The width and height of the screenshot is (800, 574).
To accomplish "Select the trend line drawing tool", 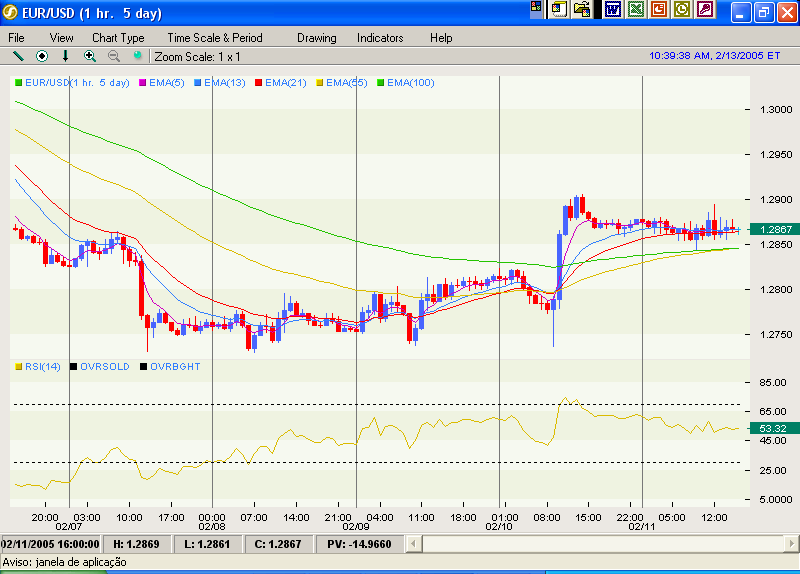I will coord(18,56).
